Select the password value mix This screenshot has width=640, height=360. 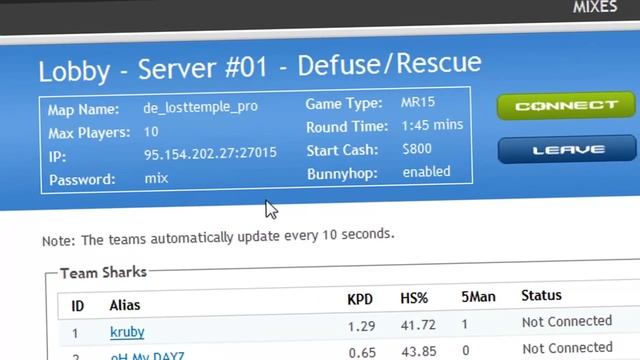[x=156, y=178]
